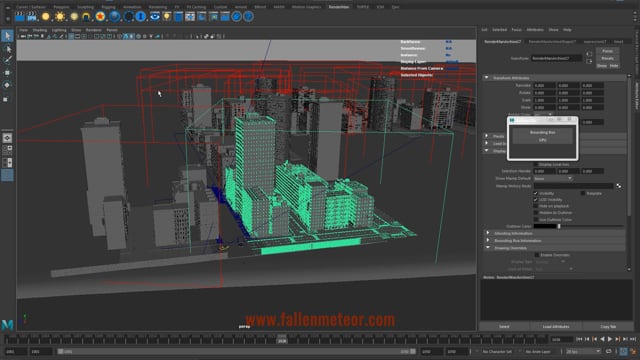The height and width of the screenshot is (360, 640).
Task: Click the Load Attributes button
Action: tap(556, 327)
